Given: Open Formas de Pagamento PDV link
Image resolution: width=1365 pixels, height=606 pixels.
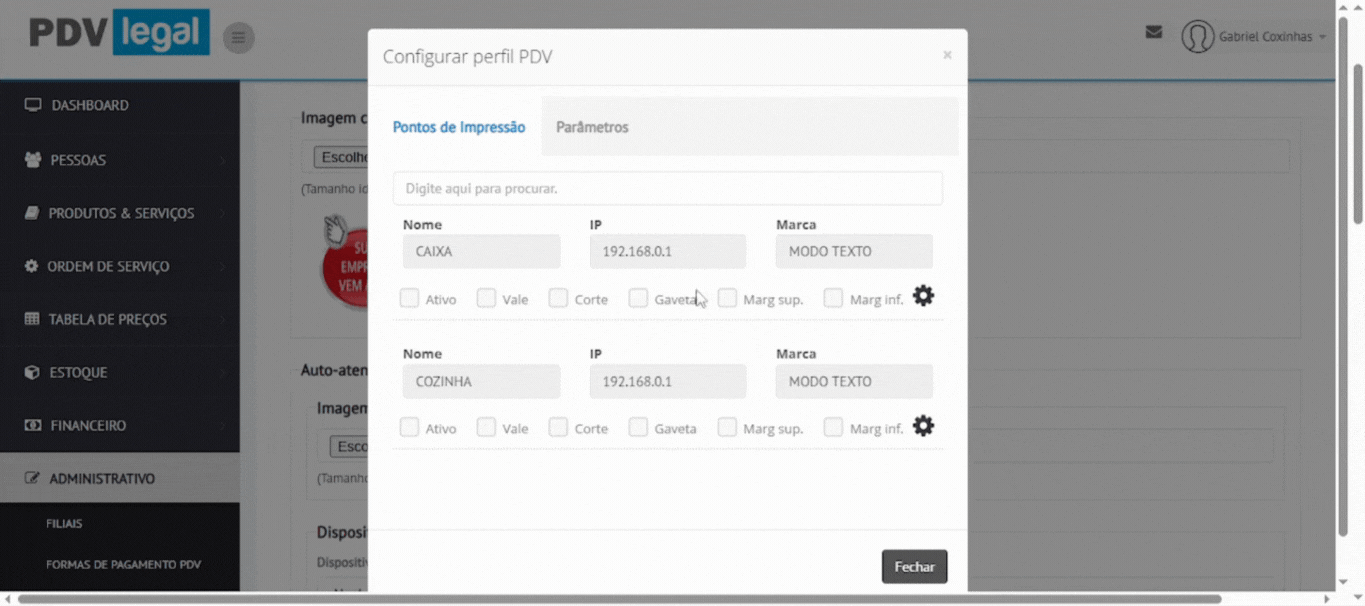Looking at the screenshot, I should tap(123, 564).
